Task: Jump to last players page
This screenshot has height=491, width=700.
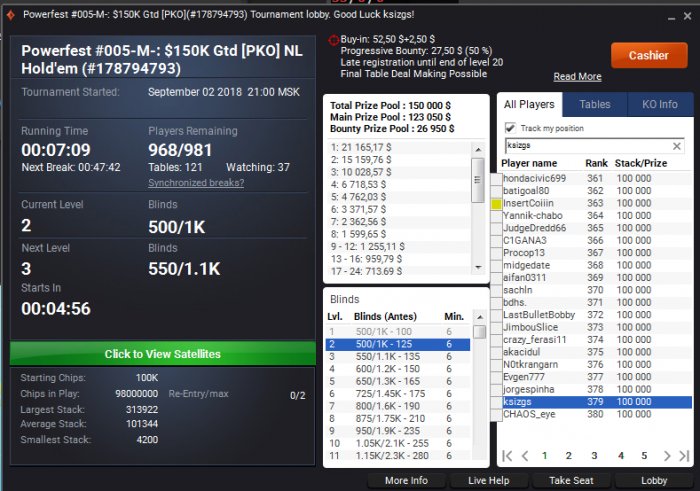Action: pyautogui.click(x=684, y=456)
